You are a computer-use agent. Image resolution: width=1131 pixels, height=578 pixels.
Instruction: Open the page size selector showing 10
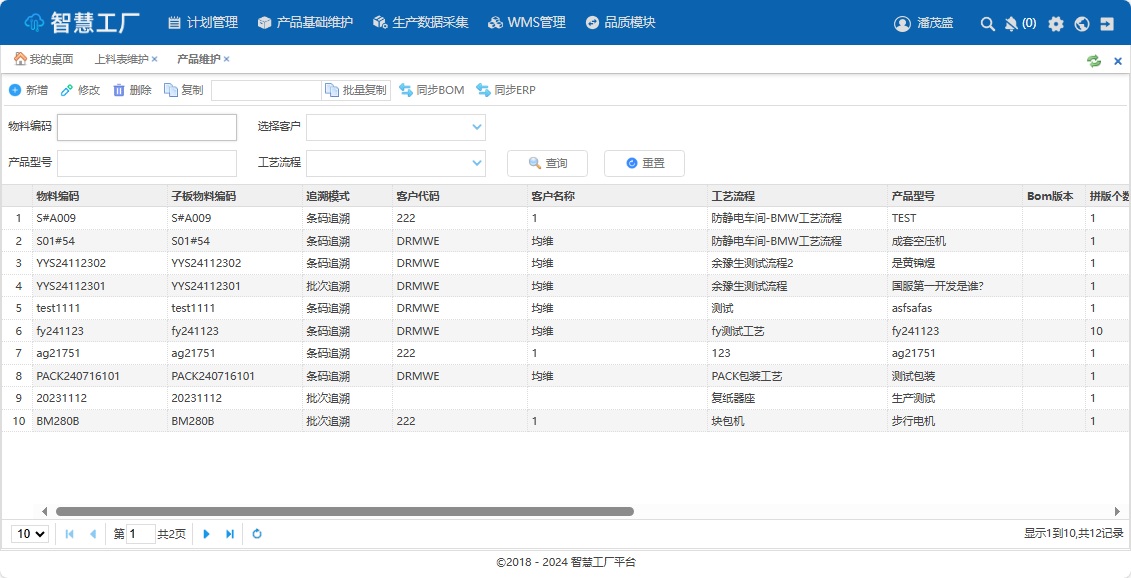click(30, 534)
